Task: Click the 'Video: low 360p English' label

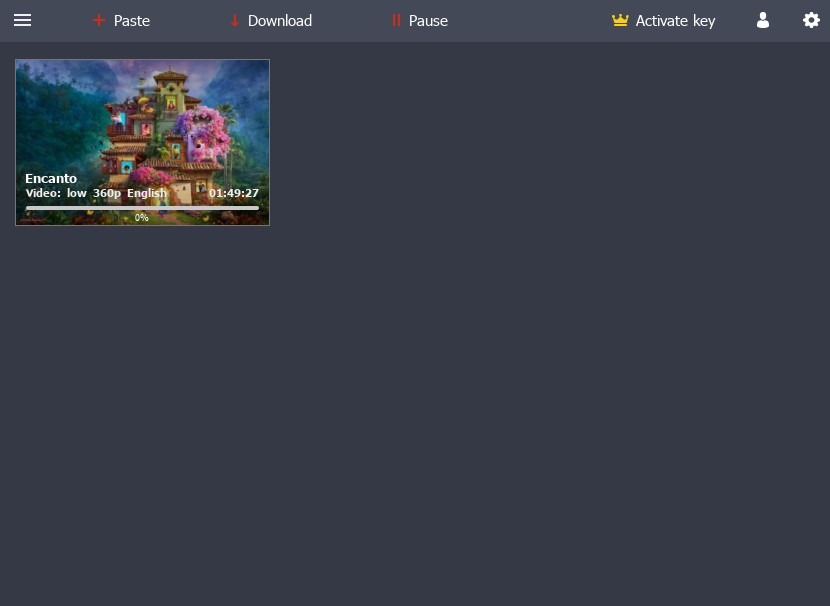Action: 96,193
